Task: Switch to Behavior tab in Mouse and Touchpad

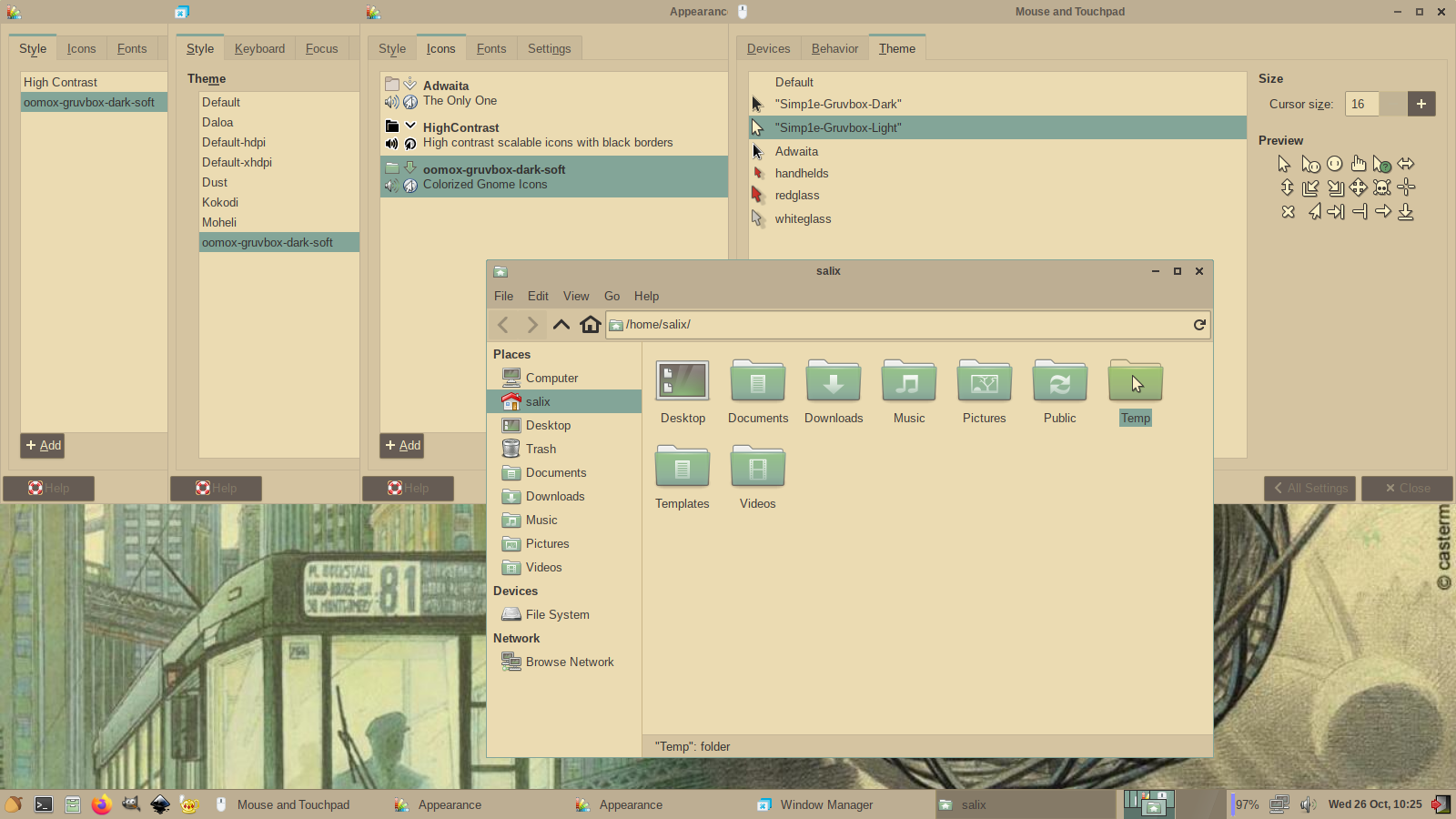Action: (834, 48)
